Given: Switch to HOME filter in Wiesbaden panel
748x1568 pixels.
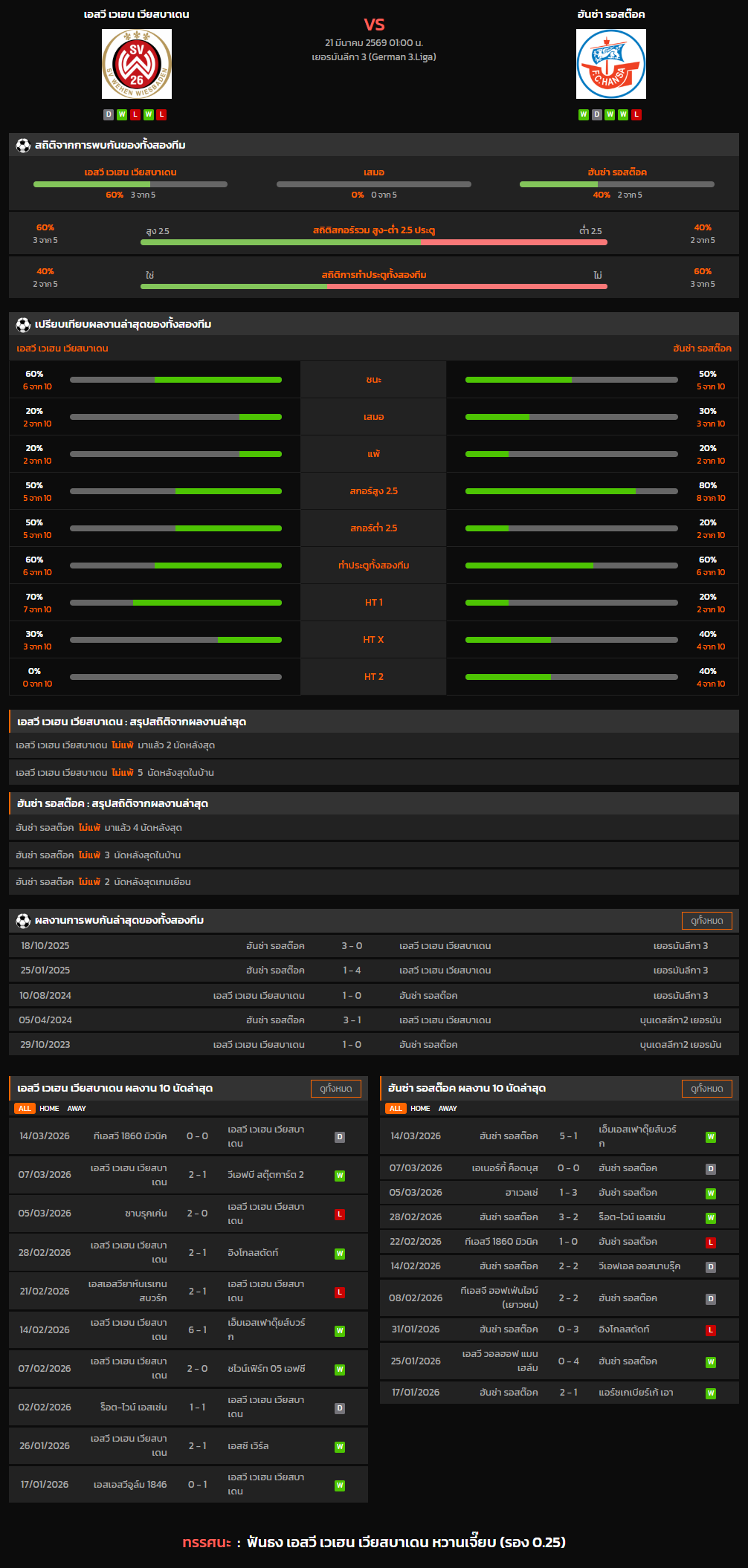Looking at the screenshot, I should [49, 1108].
